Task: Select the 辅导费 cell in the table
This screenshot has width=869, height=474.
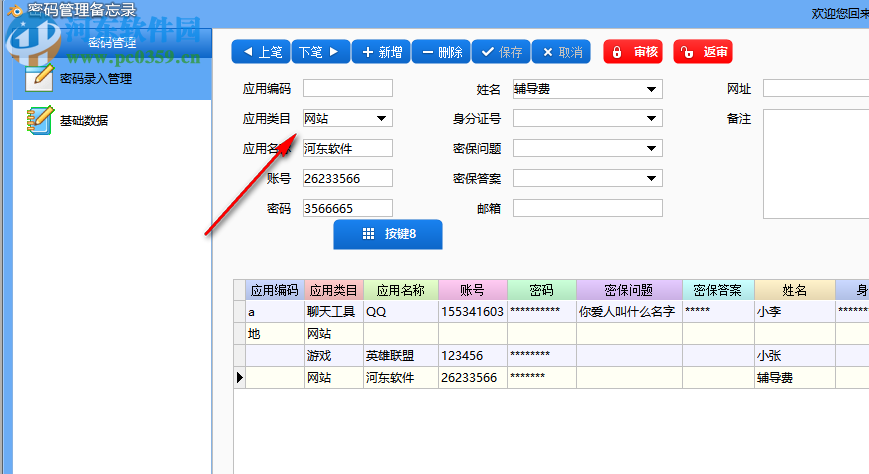Action: pyautogui.click(x=794, y=378)
